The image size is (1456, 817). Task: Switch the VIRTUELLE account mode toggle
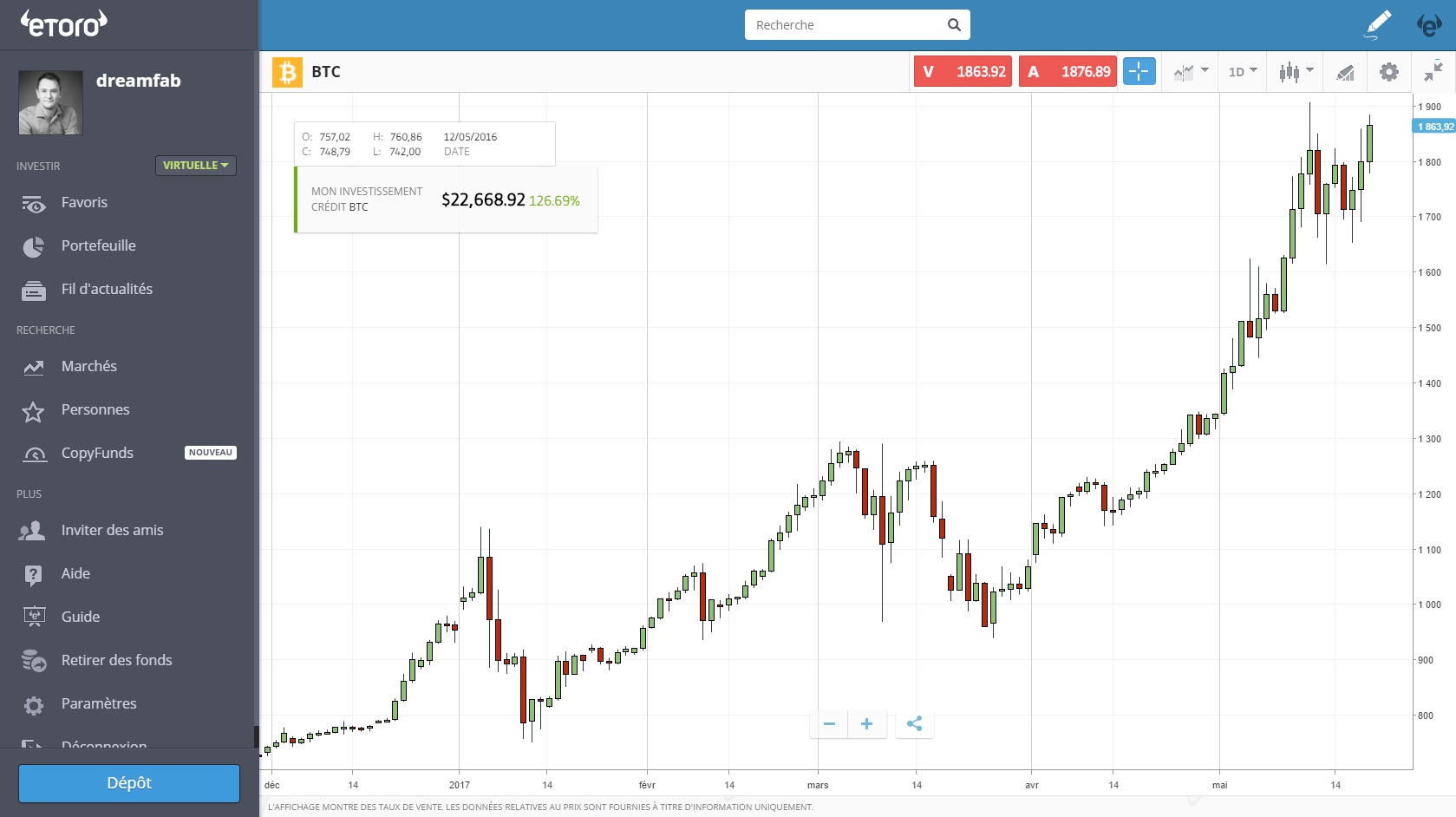[195, 166]
